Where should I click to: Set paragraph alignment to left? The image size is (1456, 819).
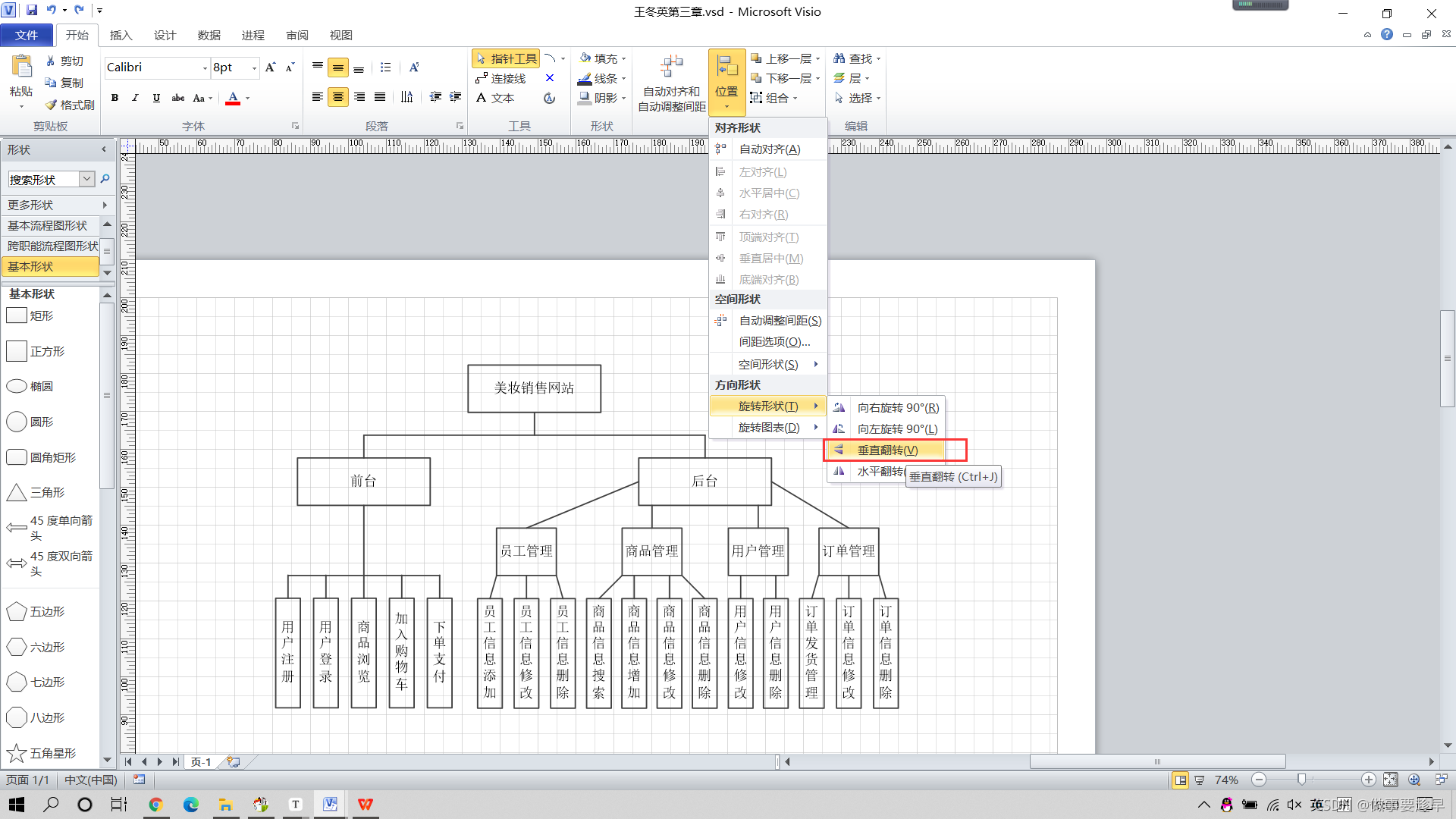[318, 97]
